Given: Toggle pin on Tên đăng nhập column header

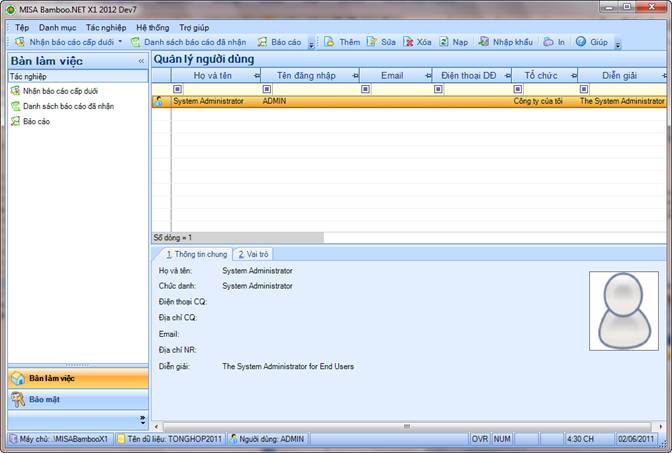Looking at the screenshot, I should (355, 76).
